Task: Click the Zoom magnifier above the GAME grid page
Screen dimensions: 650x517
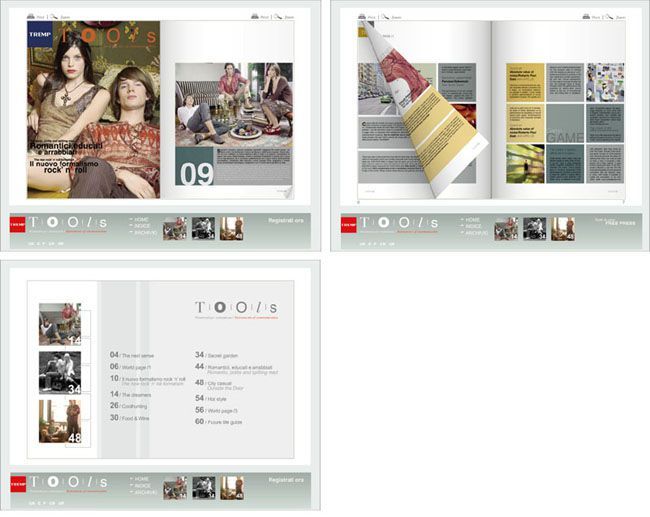Action: [609, 16]
